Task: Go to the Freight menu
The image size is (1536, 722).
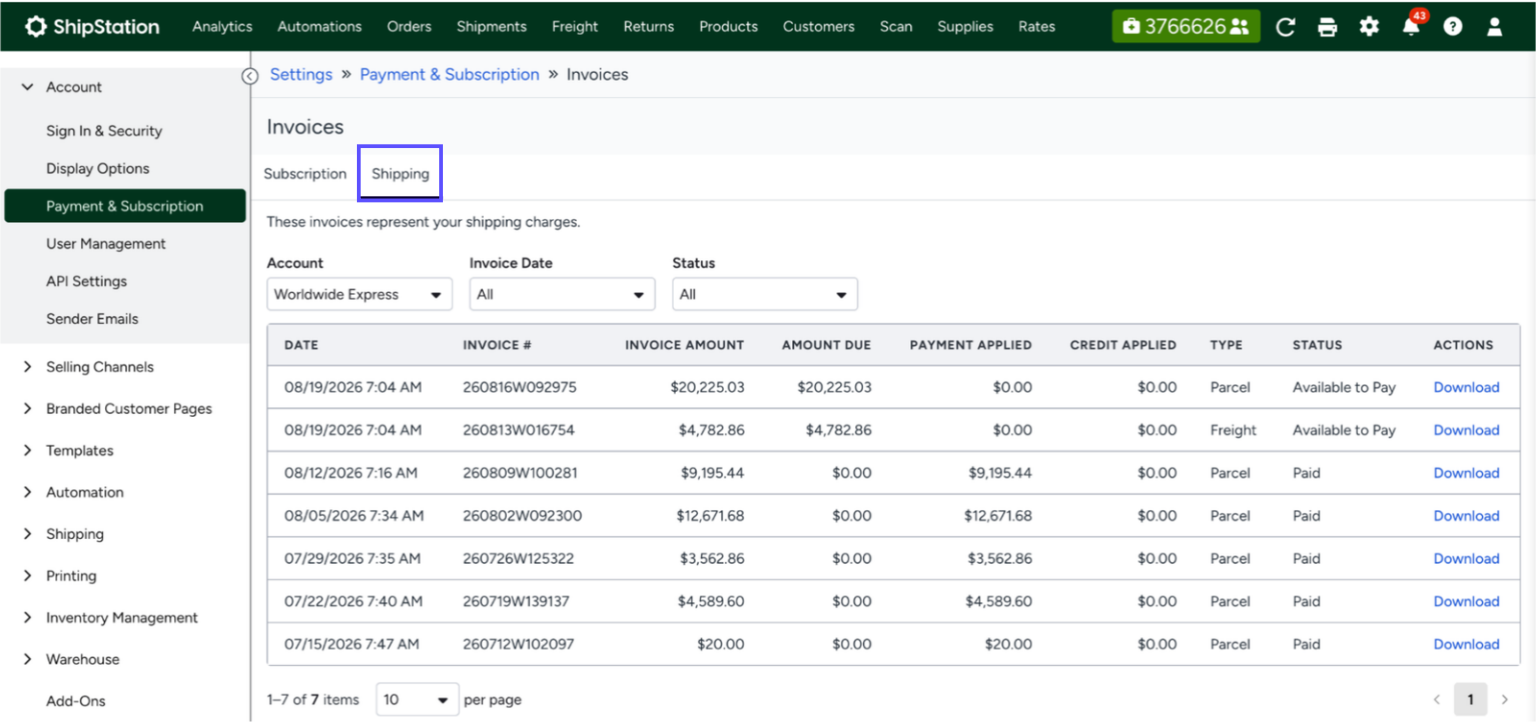Action: [575, 27]
